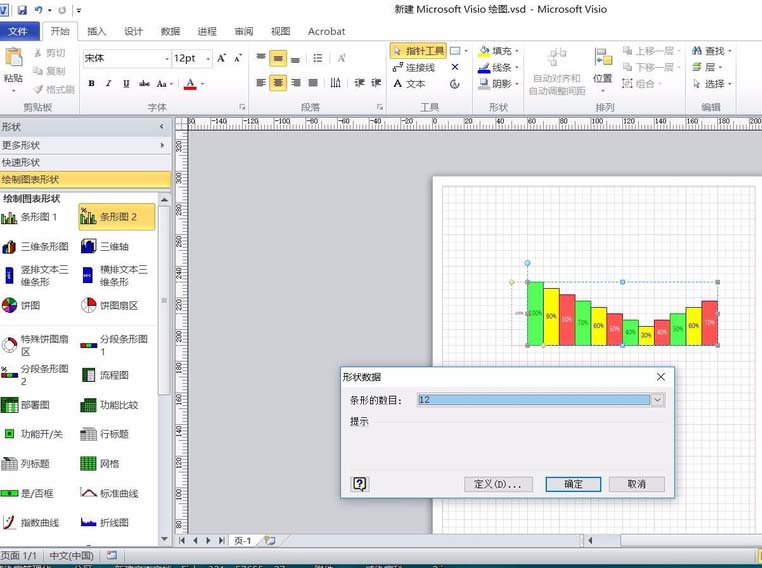The height and width of the screenshot is (568, 762).
Task: Switch to the Acrobat tab
Action: pyautogui.click(x=326, y=32)
